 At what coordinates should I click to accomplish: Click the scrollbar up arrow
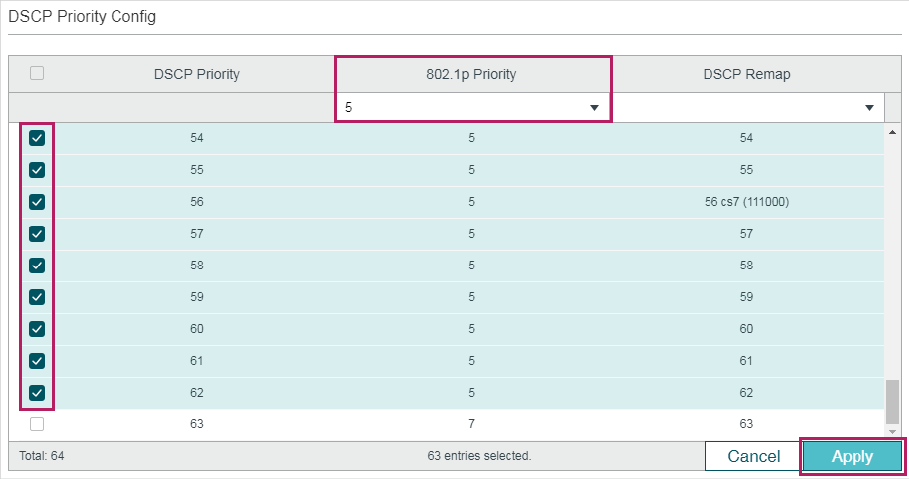(x=892, y=132)
